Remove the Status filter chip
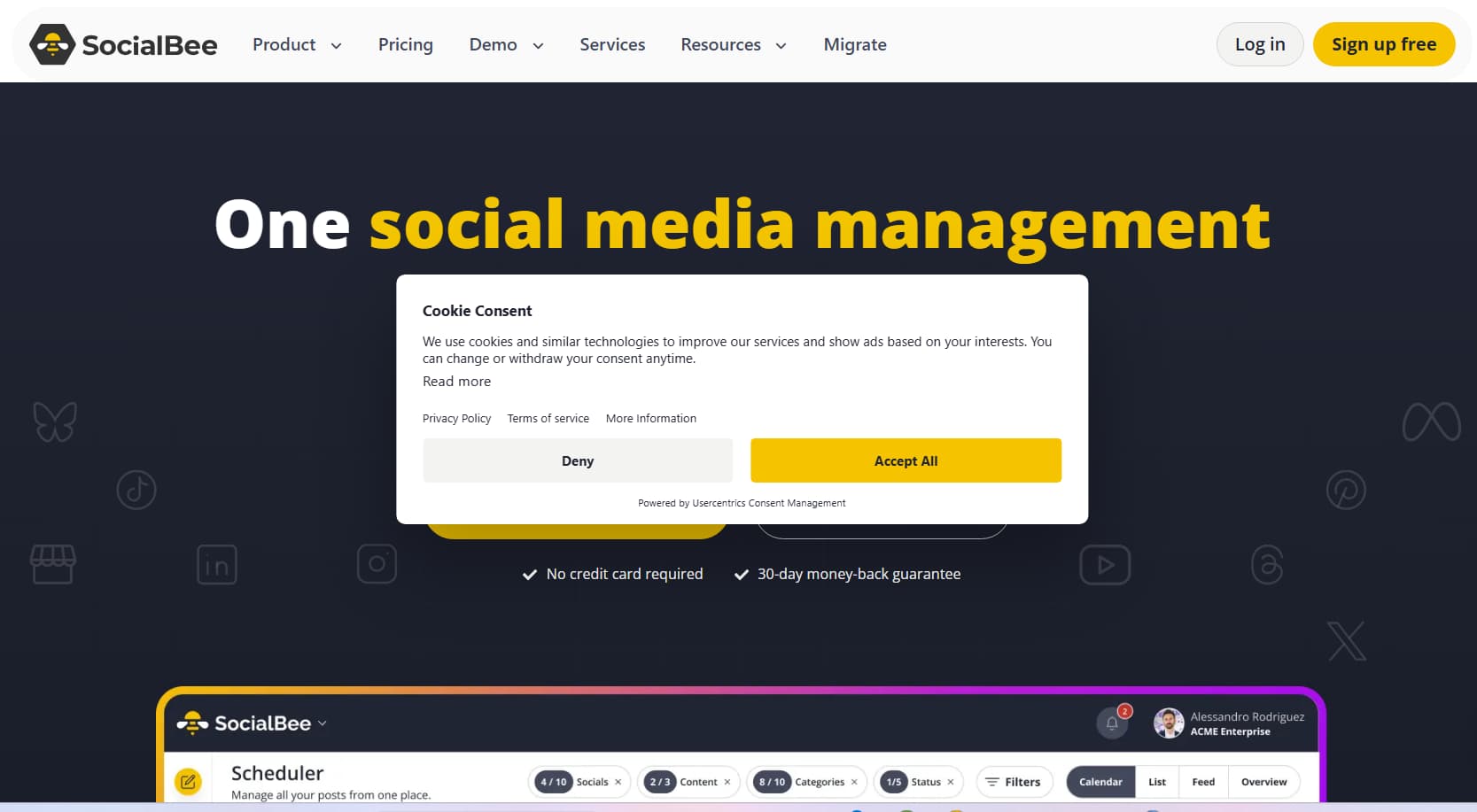1477x812 pixels. tap(951, 782)
